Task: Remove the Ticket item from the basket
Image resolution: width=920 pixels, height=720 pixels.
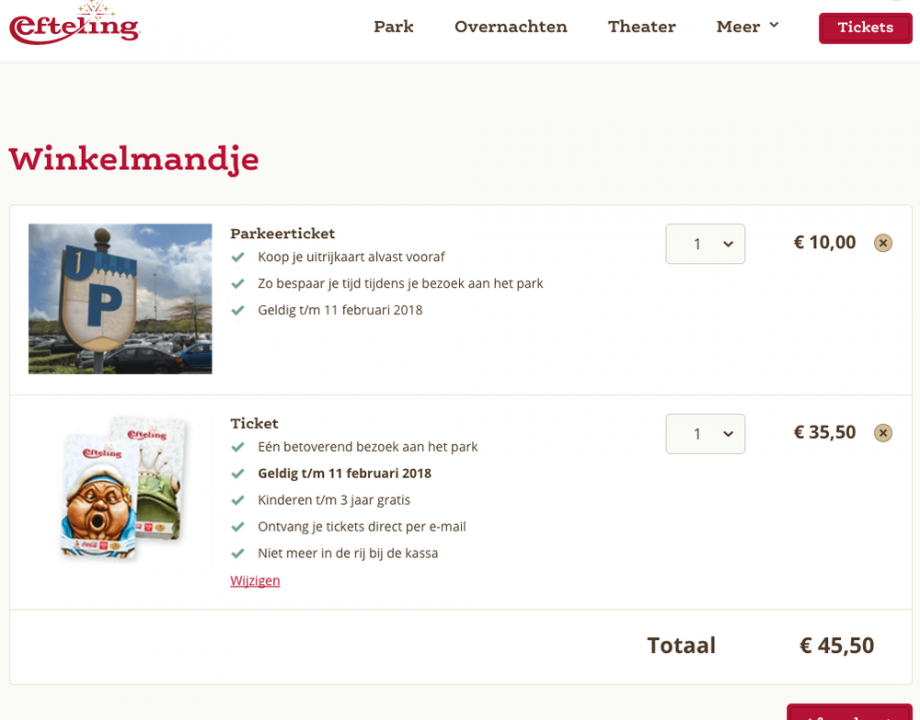Action: point(883,433)
